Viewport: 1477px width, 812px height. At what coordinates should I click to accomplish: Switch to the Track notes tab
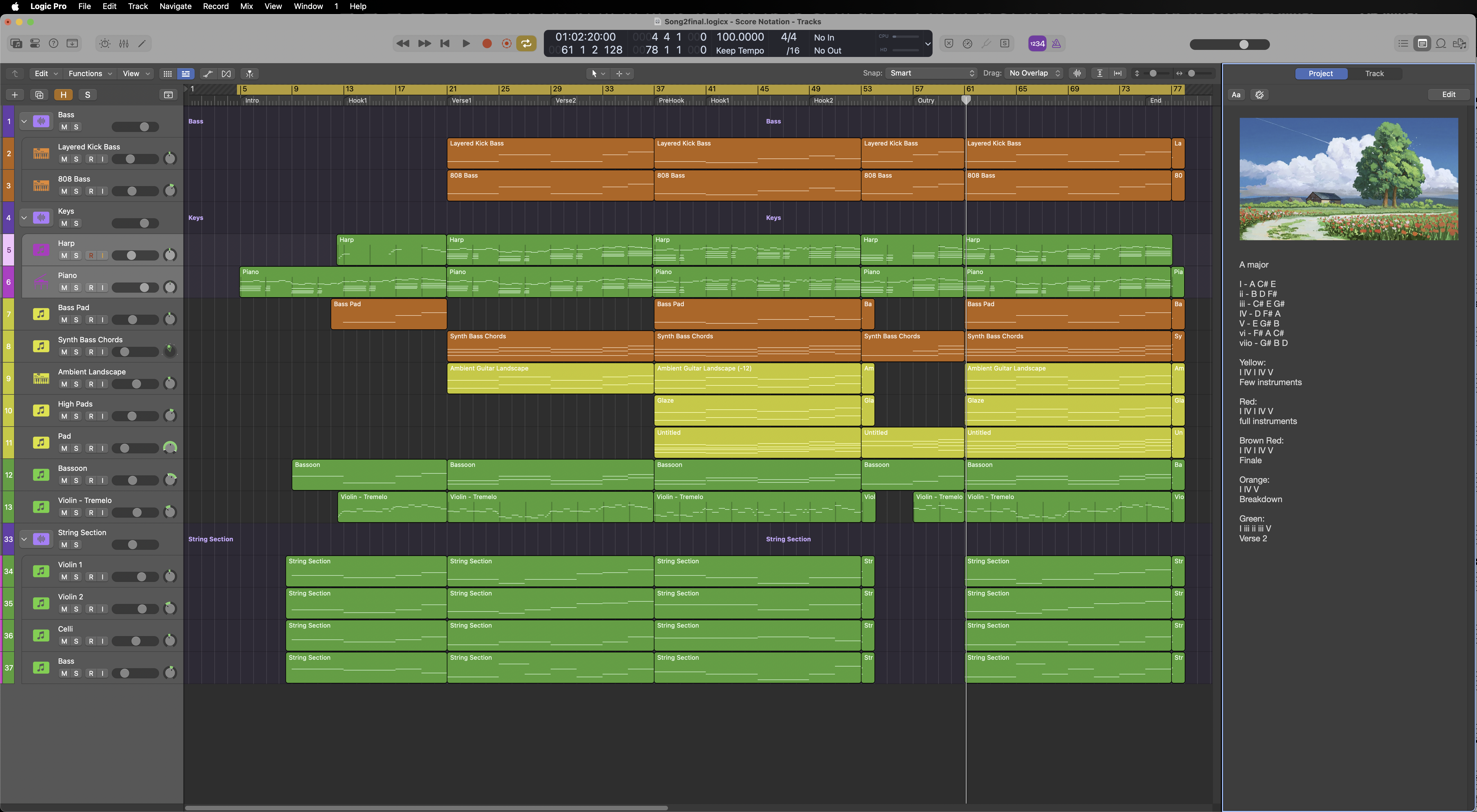pyautogui.click(x=1374, y=73)
